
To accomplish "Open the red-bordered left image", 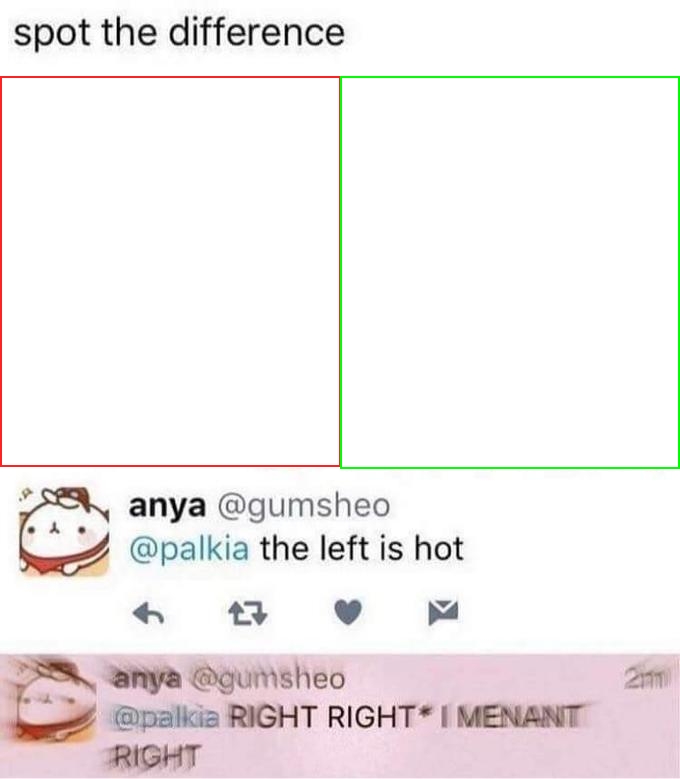I will click(170, 272).
